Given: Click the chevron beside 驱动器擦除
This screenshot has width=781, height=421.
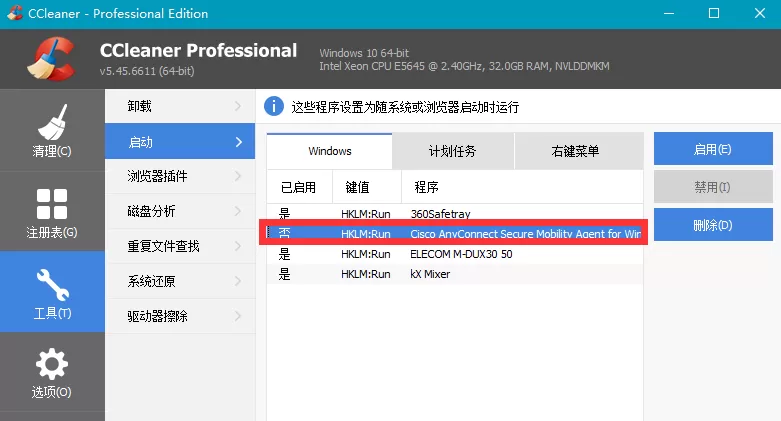Looking at the screenshot, I should coord(238,316).
